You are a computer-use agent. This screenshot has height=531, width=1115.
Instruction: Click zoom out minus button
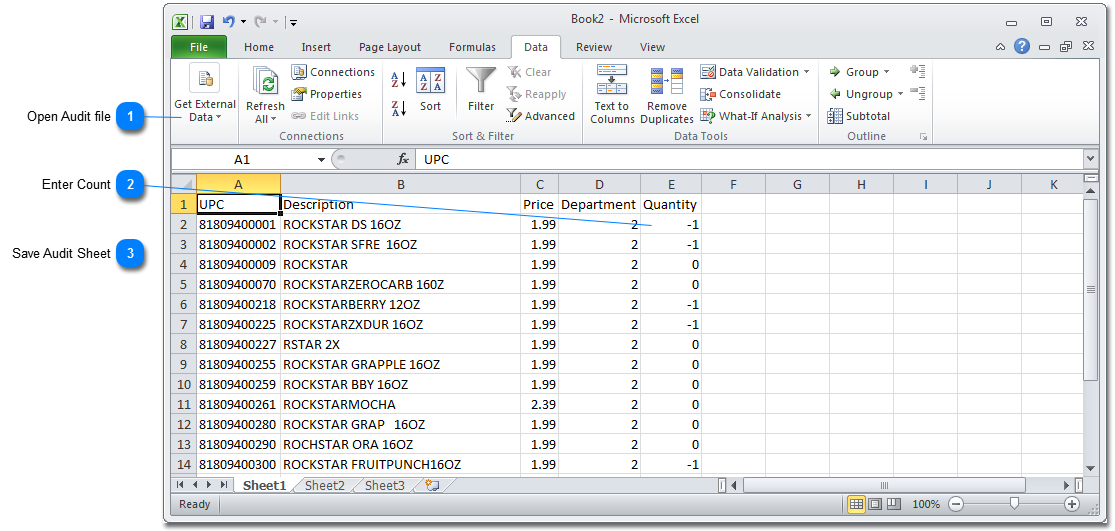click(x=956, y=504)
